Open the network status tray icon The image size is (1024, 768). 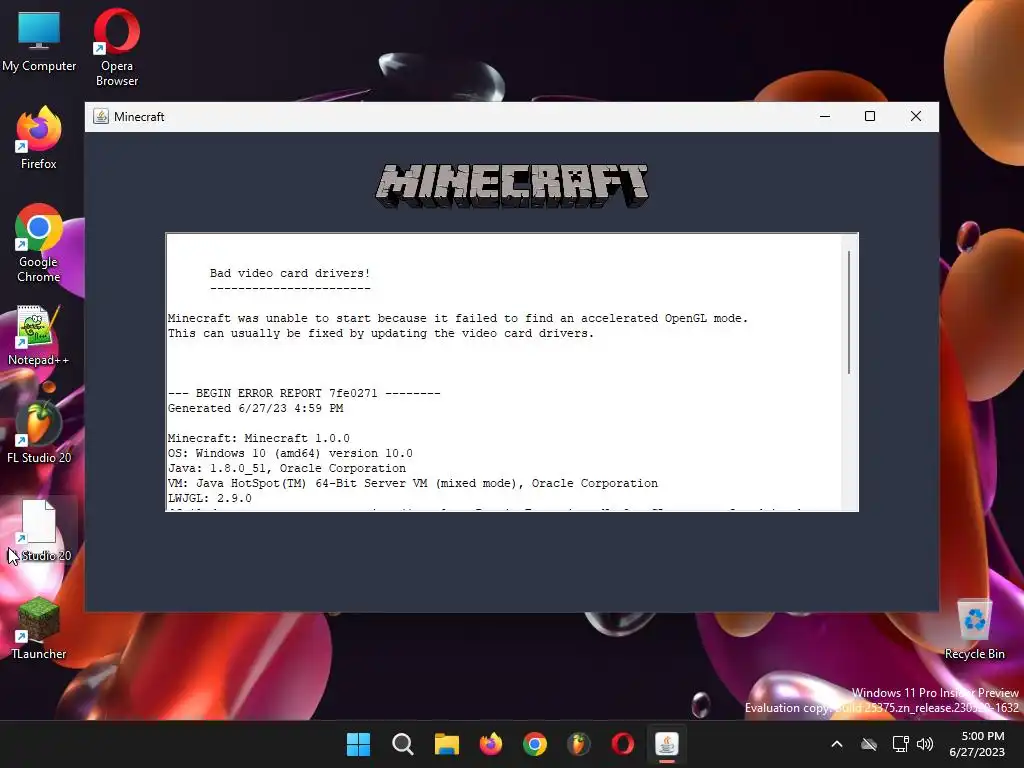[901, 744]
